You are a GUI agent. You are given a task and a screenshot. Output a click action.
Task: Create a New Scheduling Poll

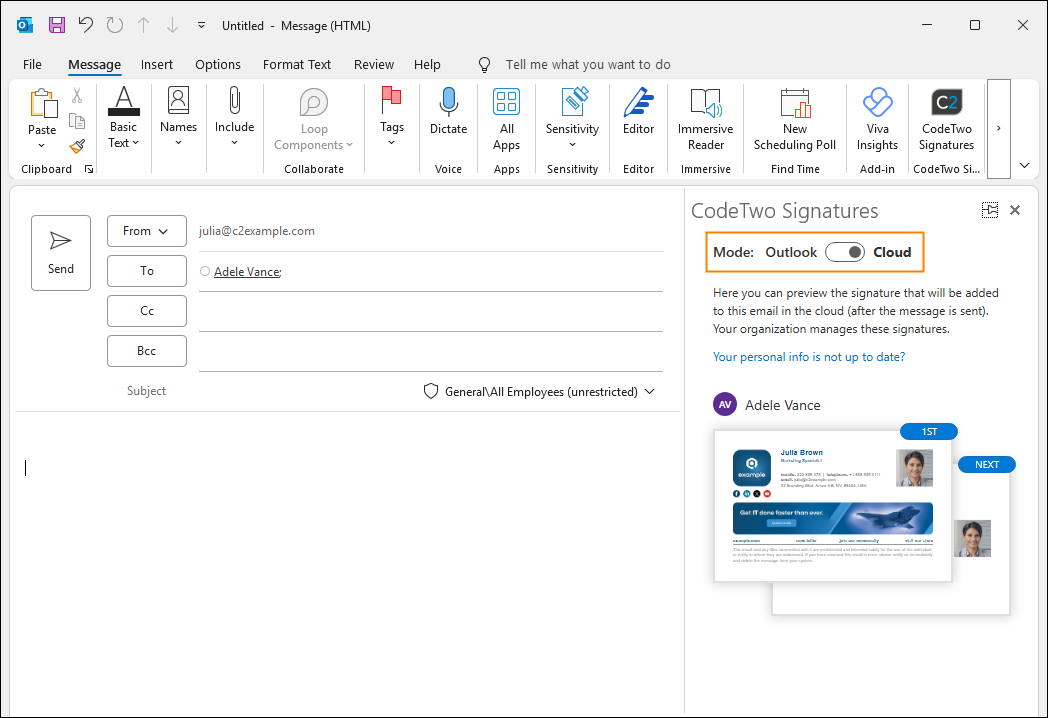(x=795, y=119)
